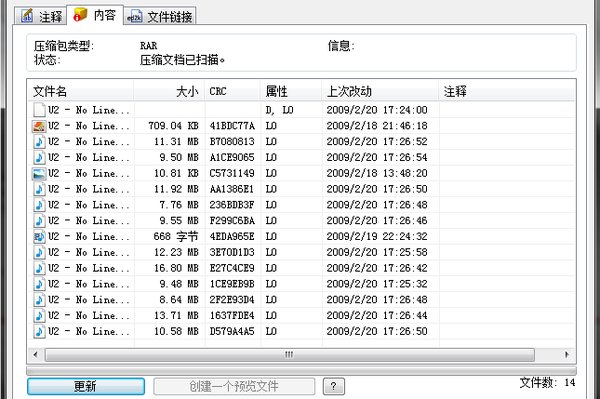Select CRC value AA1386E1
This screenshot has width=600, height=399.
[x=231, y=189]
